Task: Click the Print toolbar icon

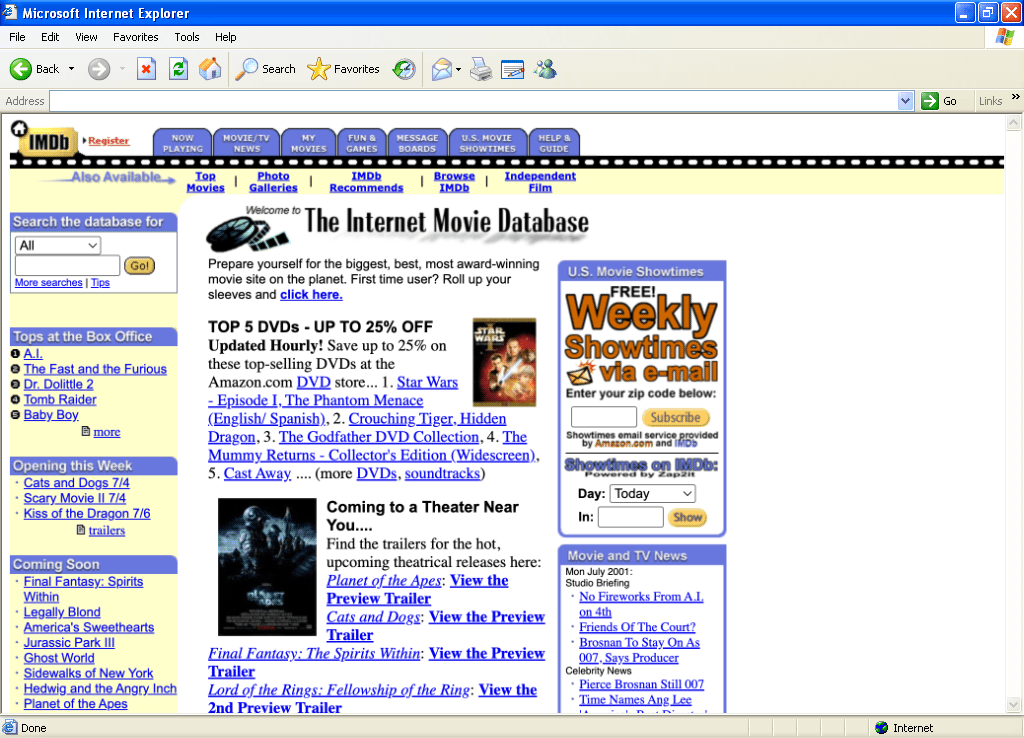Action: point(481,69)
